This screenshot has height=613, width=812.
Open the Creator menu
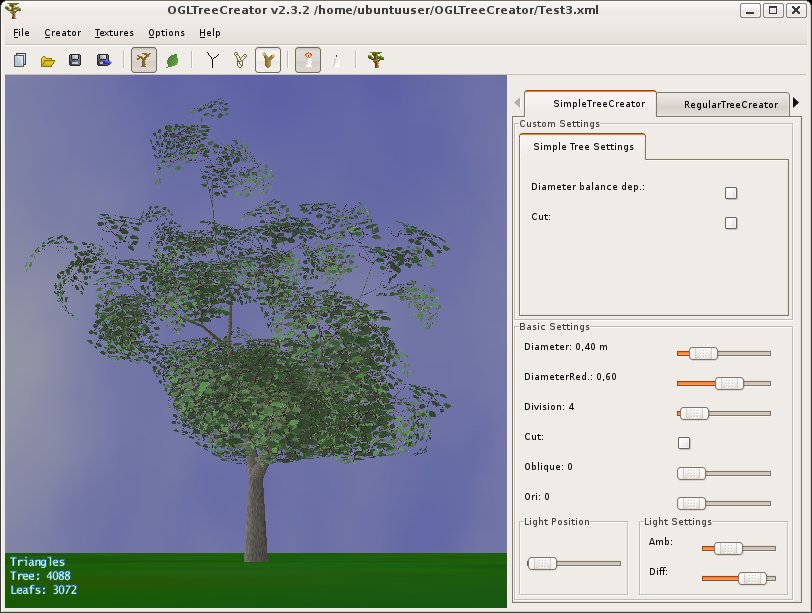click(63, 33)
